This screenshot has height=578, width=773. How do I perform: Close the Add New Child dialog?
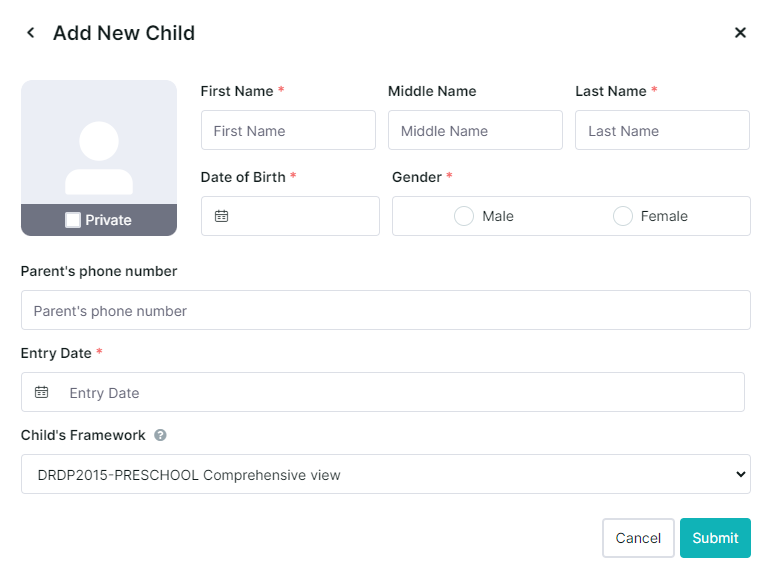pyautogui.click(x=740, y=33)
